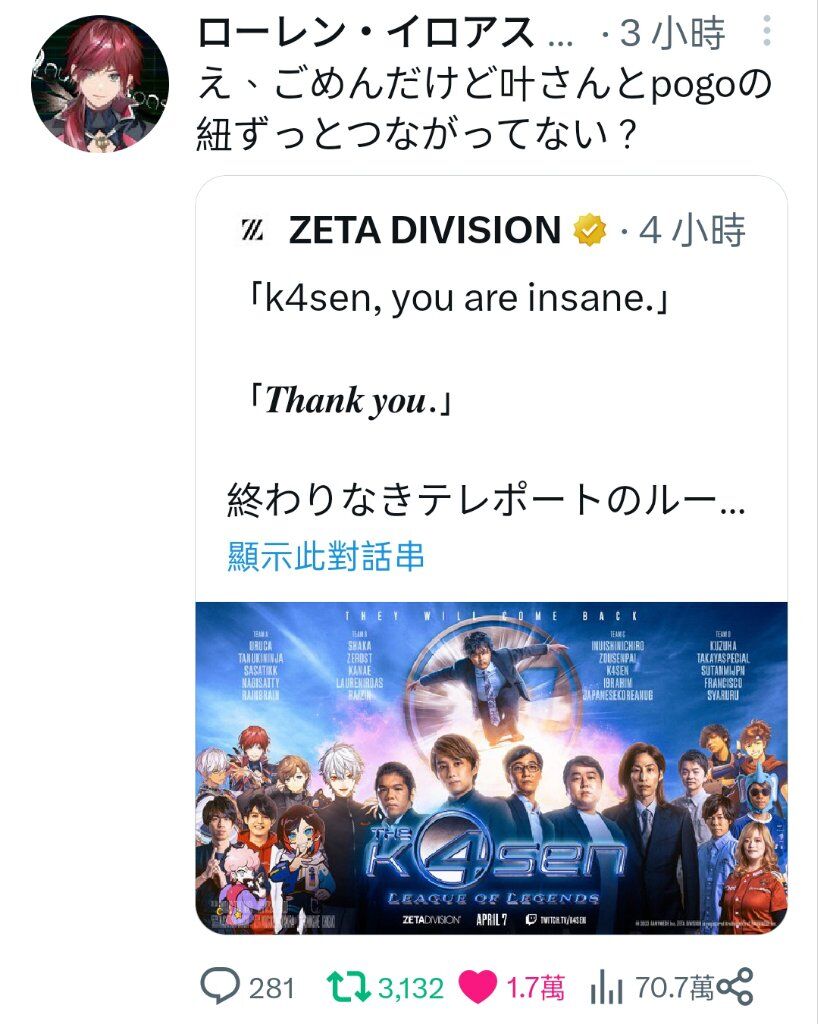Open the three-dot more options menu
The height and width of the screenshot is (1024, 818).
coord(767,31)
